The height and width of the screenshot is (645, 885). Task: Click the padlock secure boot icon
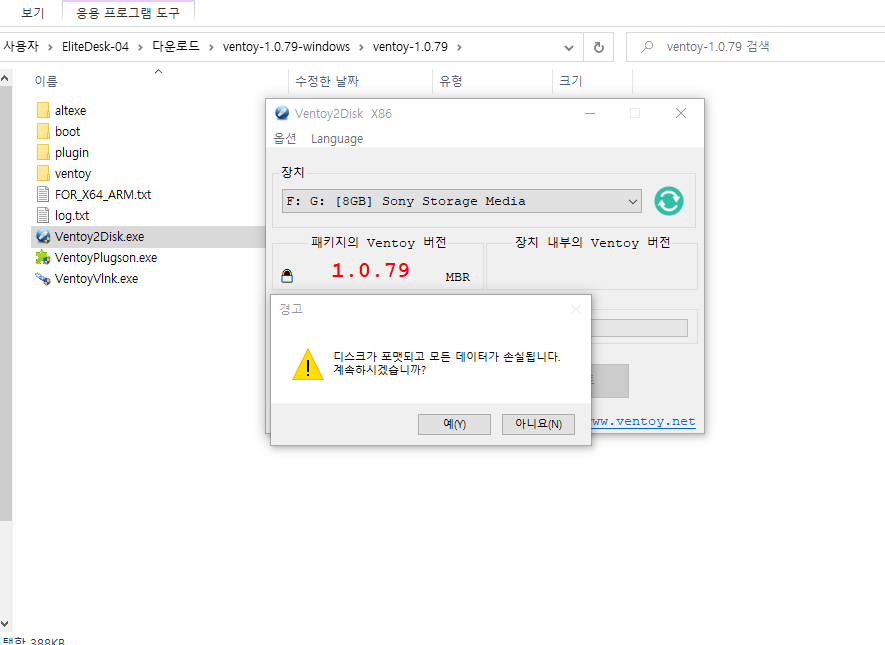click(287, 275)
